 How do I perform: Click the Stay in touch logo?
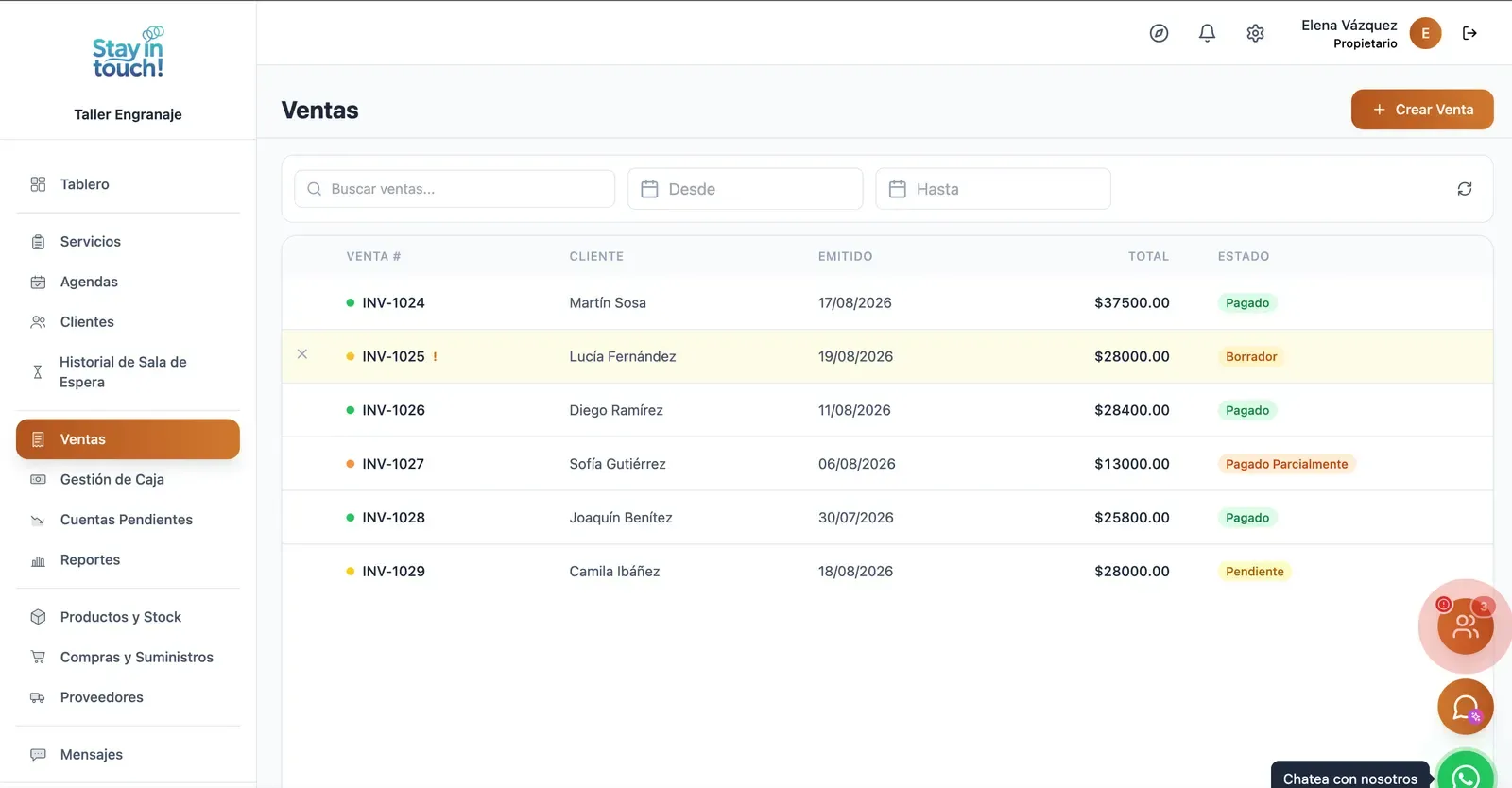click(129, 53)
